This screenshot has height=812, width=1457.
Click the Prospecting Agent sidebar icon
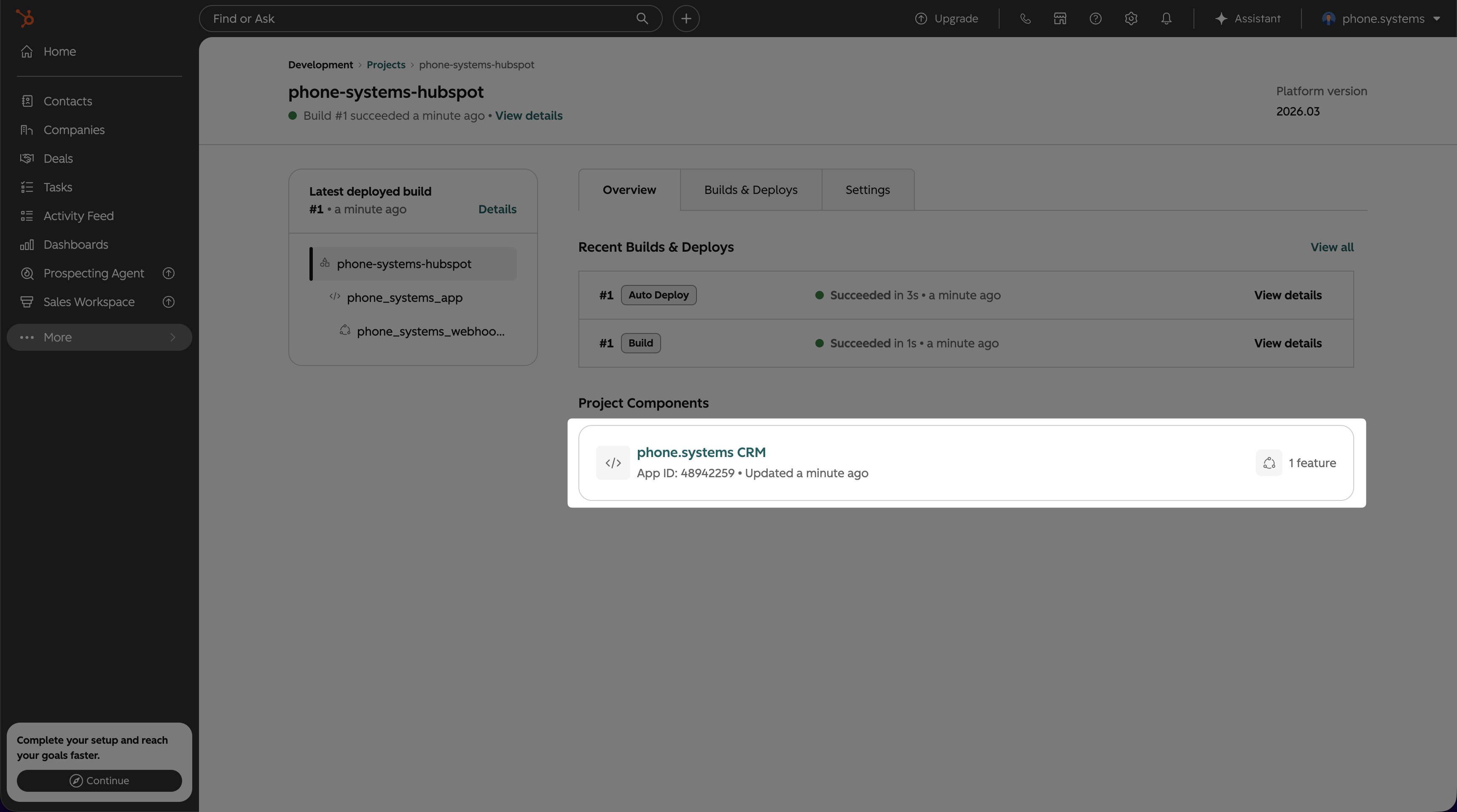coord(27,273)
